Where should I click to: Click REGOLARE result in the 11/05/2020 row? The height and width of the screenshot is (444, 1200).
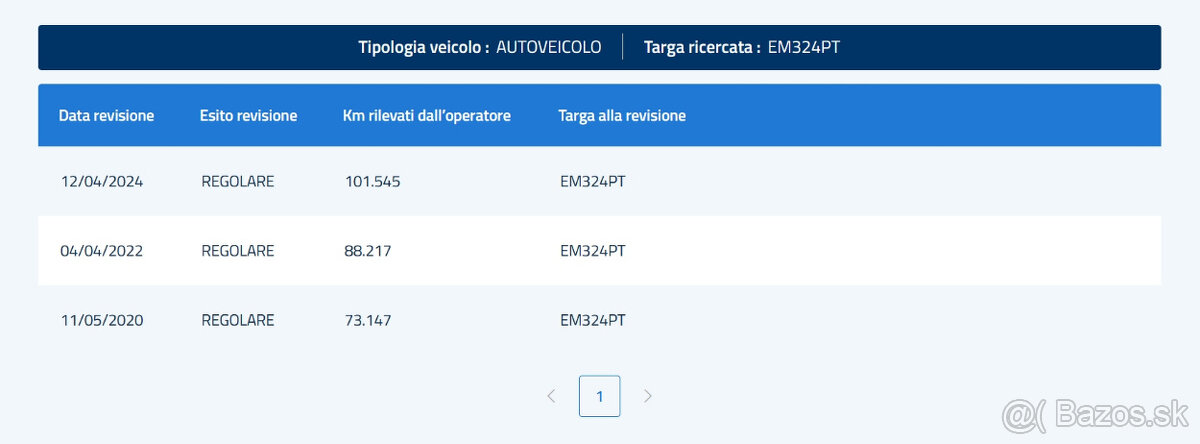pyautogui.click(x=237, y=321)
